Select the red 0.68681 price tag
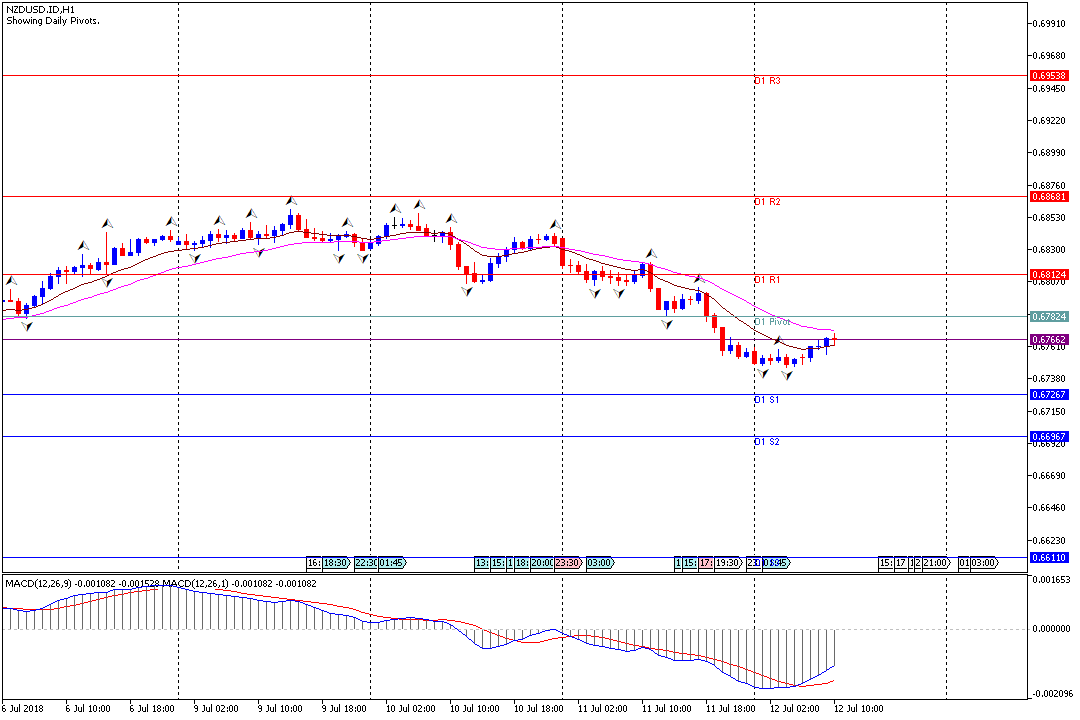Viewport: 1080px width, 720px height. click(1049, 197)
